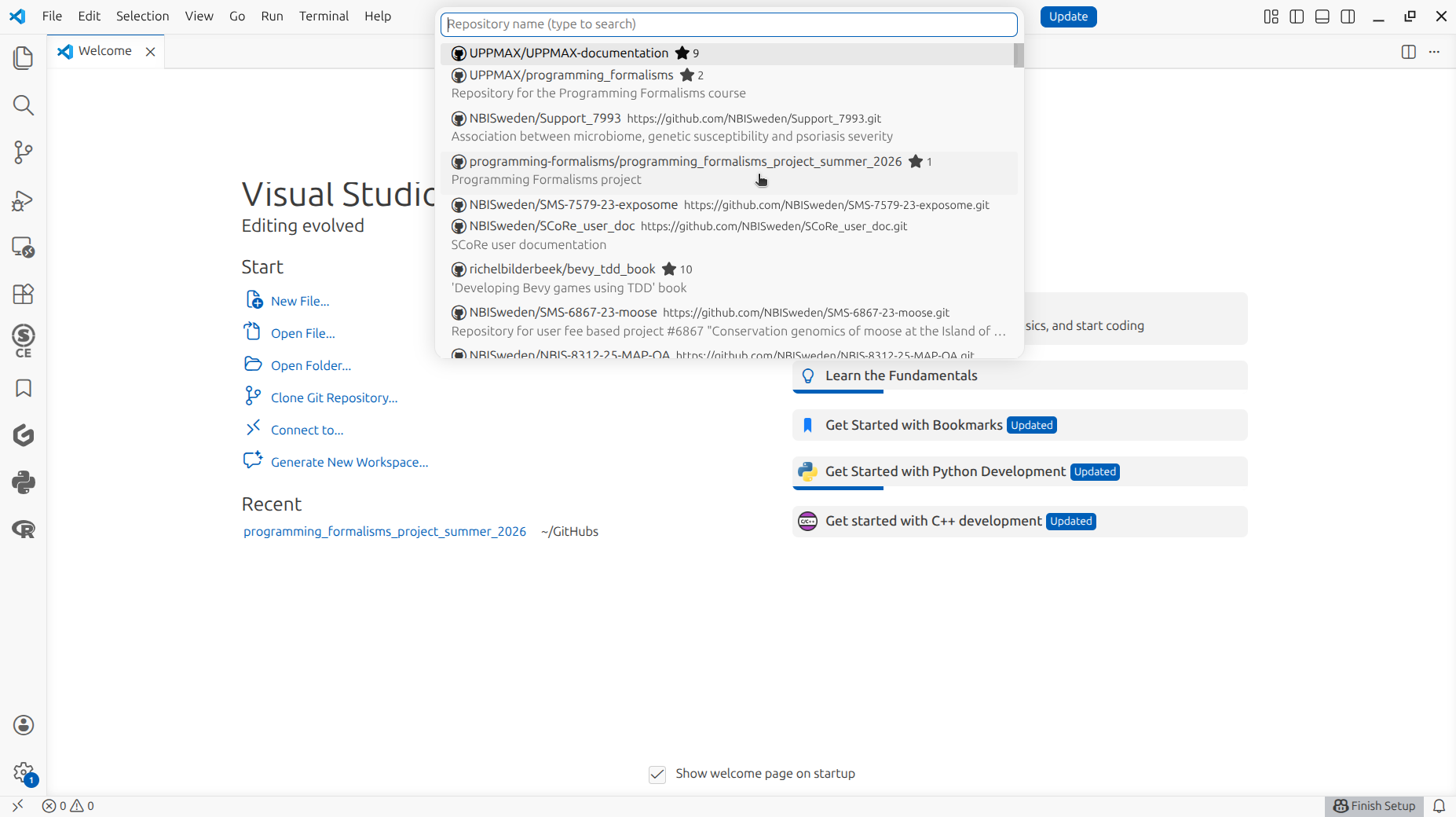Toggle primary side bar visibility
The height and width of the screenshot is (817, 1456).
point(1297,16)
